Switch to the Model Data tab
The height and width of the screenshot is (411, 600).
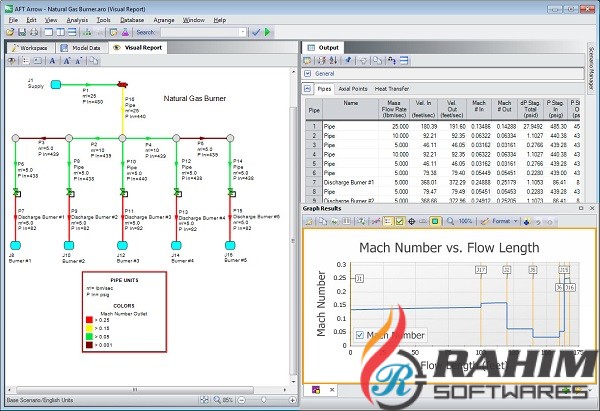(81, 48)
